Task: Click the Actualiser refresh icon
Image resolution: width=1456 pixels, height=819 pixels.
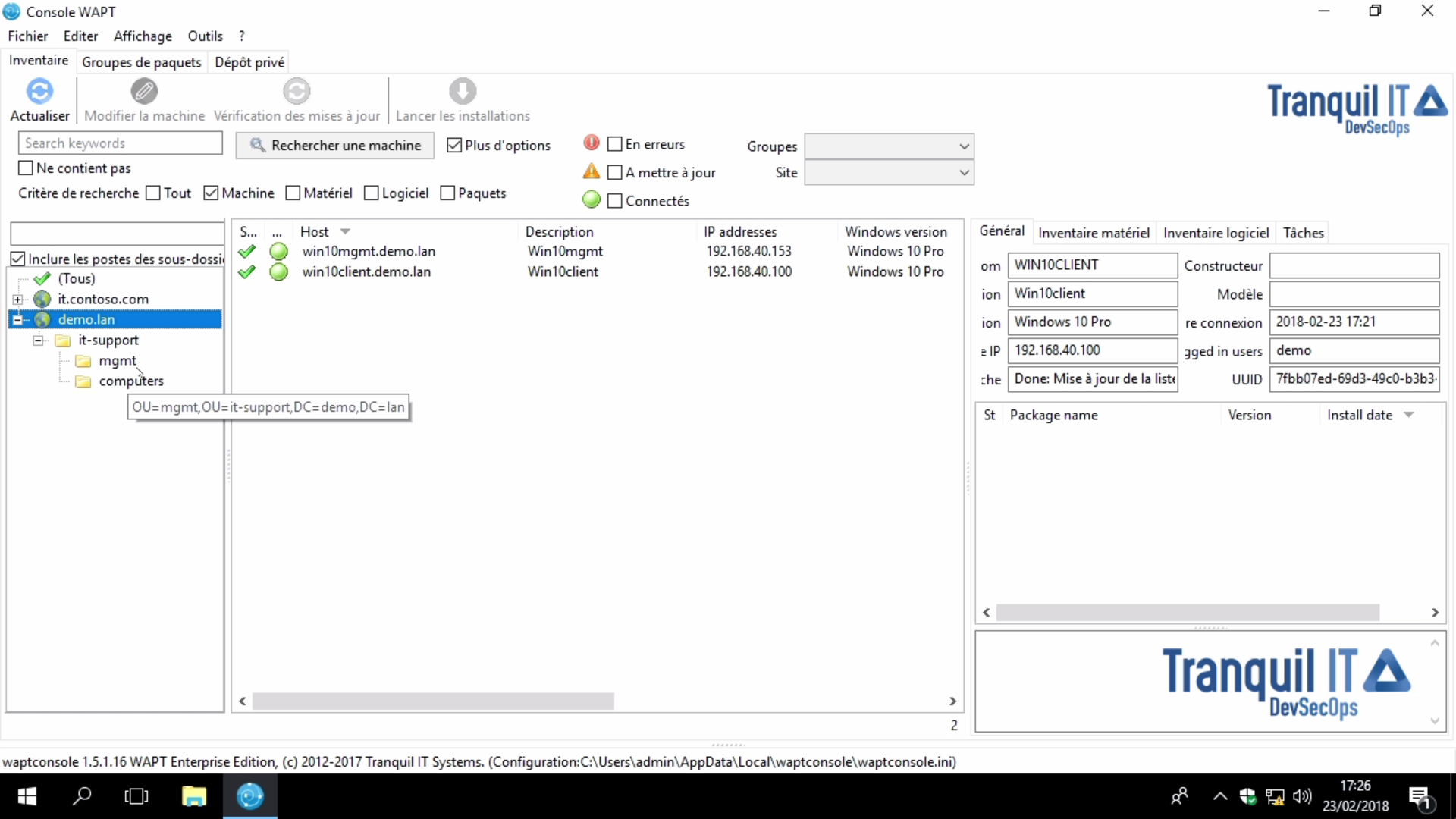Action: pyautogui.click(x=39, y=92)
